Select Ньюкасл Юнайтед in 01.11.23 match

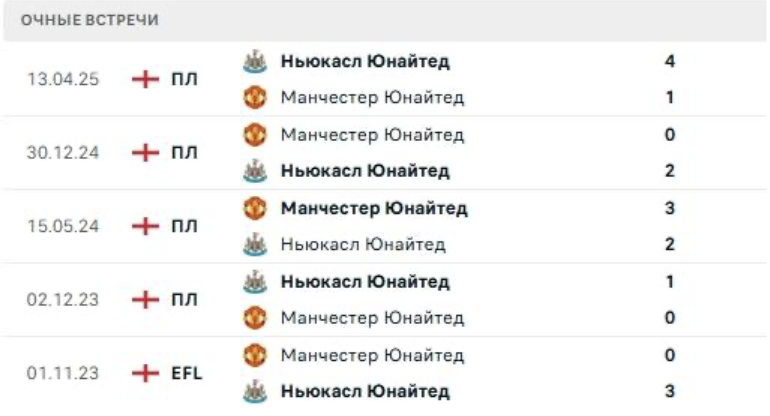(365, 391)
